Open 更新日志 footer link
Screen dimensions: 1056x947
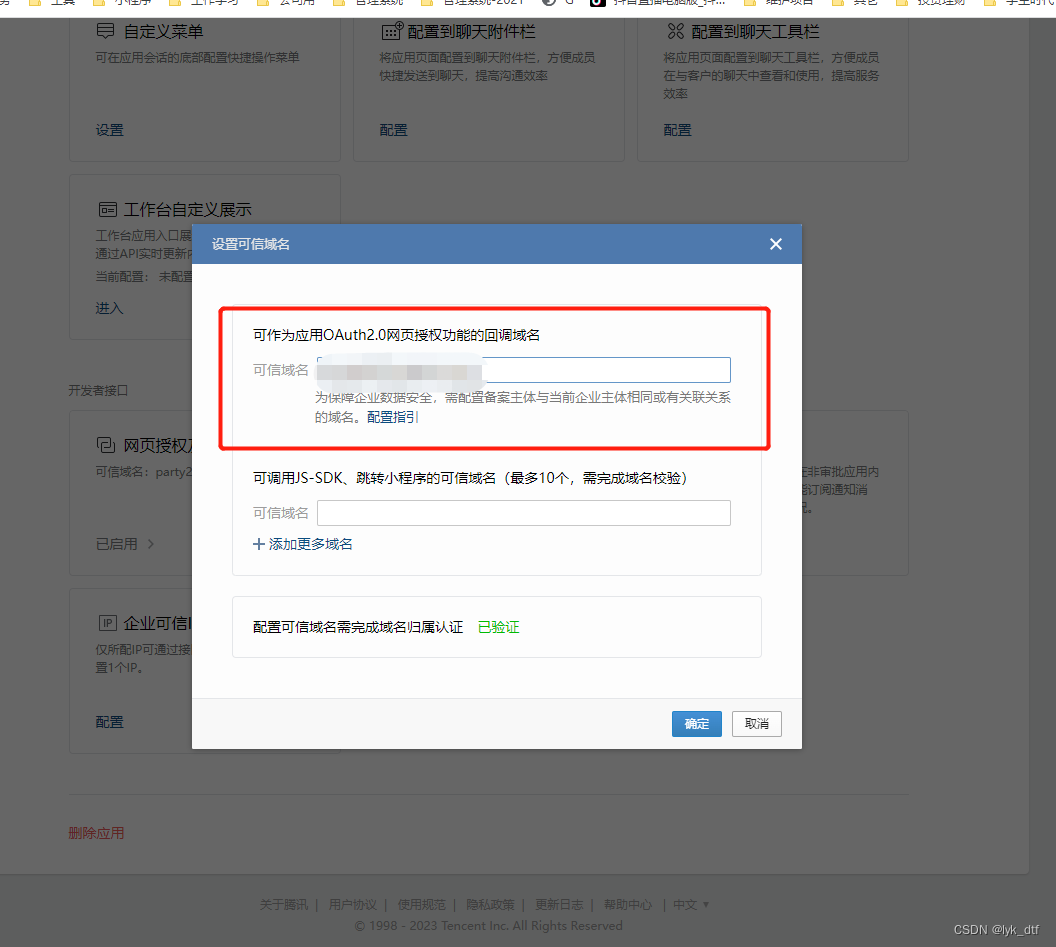tap(559, 905)
